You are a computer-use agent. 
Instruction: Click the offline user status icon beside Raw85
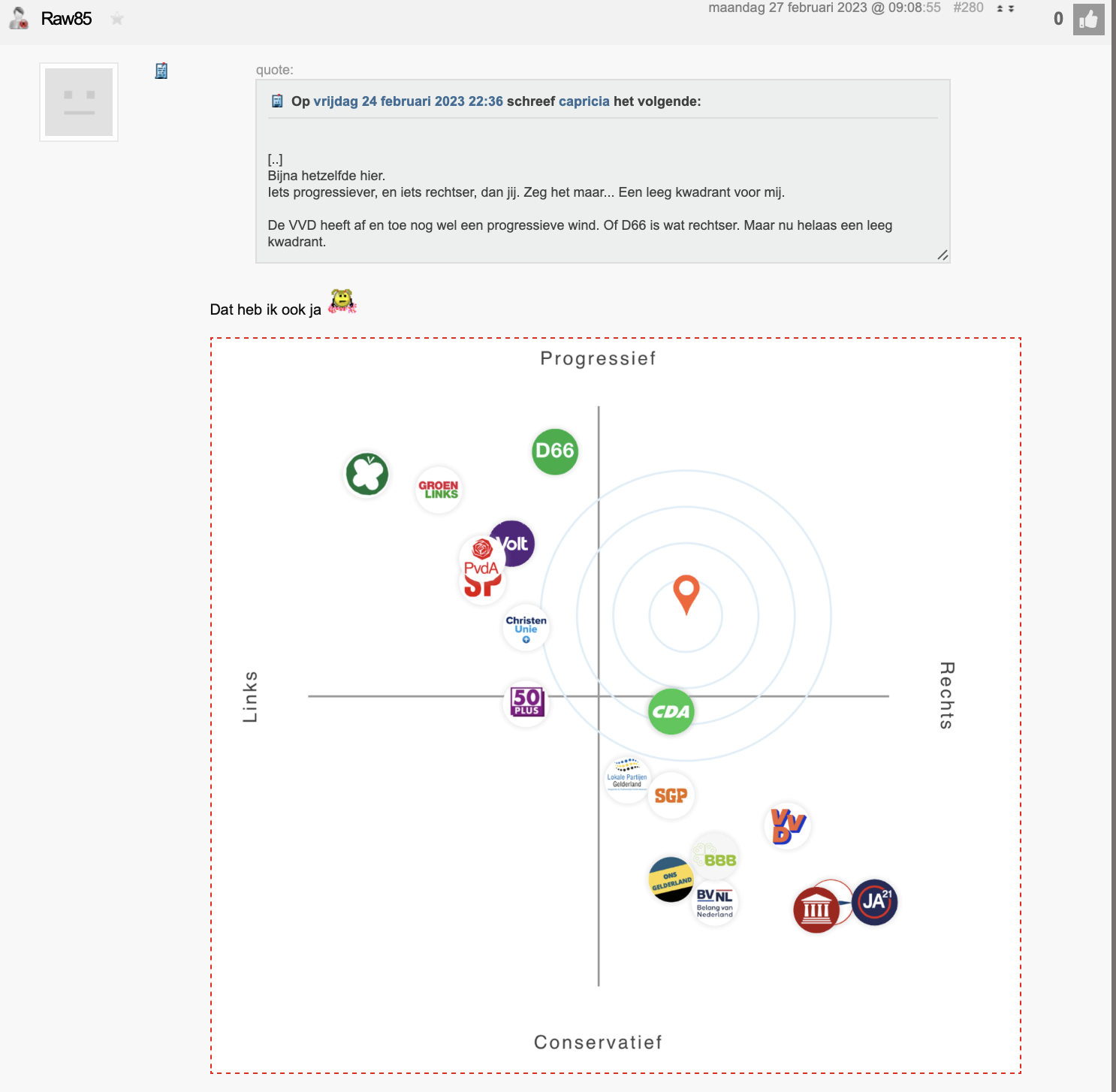19,18
